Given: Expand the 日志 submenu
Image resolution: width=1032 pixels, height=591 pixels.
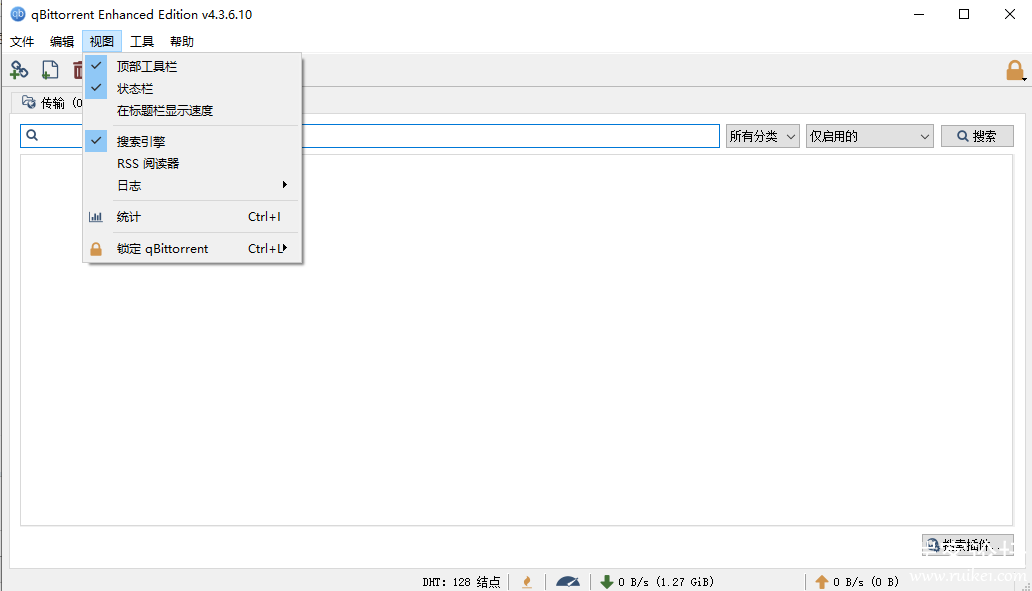Looking at the screenshot, I should point(193,186).
